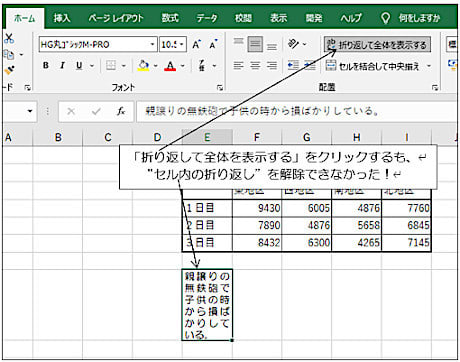
Task: Select column C header
Action: (108, 137)
